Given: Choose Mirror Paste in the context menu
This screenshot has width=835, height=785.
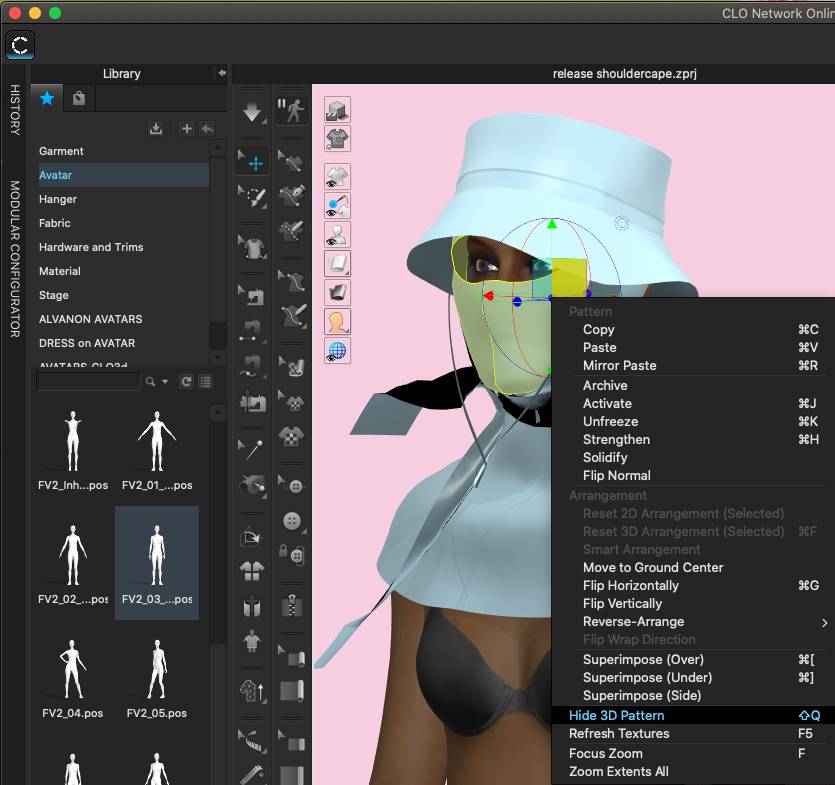Looking at the screenshot, I should coord(694,365).
